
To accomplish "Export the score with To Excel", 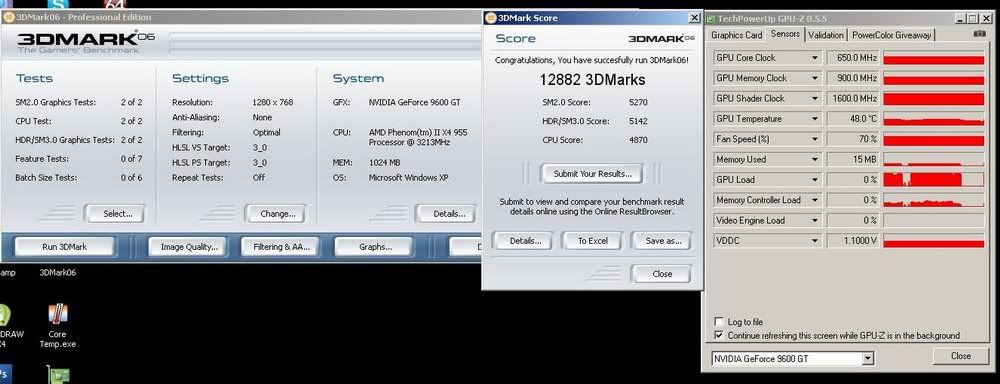I will tap(592, 241).
